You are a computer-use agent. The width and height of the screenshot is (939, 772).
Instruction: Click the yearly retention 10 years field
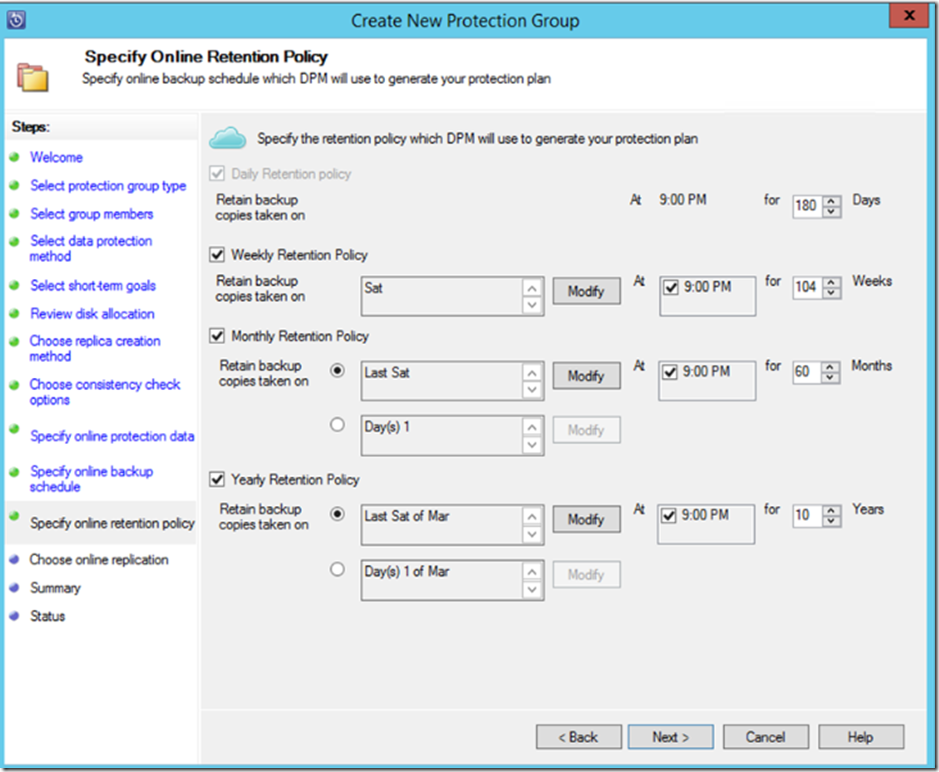(x=808, y=516)
